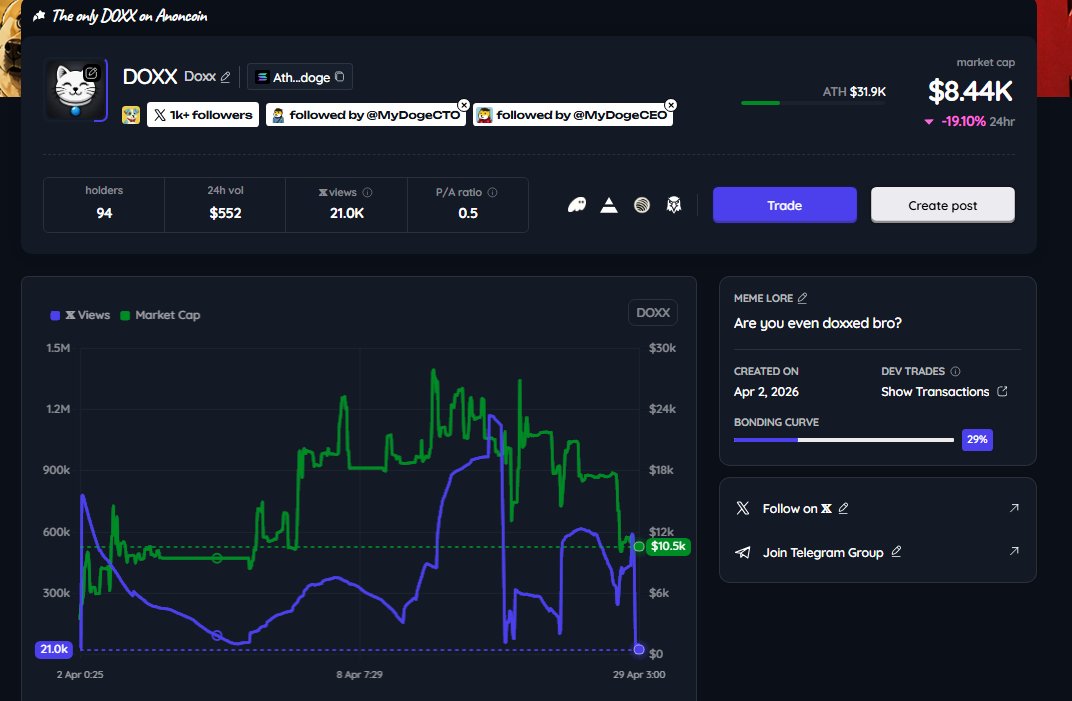Toggle the Market Cap chart series legend

(x=160, y=315)
